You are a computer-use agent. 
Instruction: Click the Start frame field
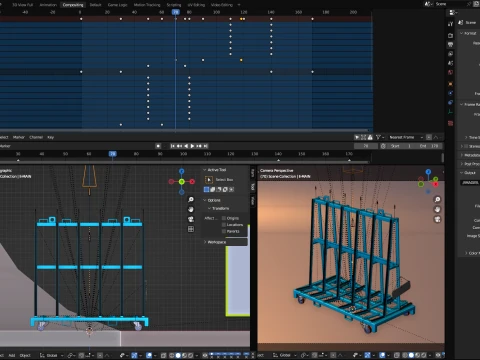(x=400, y=146)
